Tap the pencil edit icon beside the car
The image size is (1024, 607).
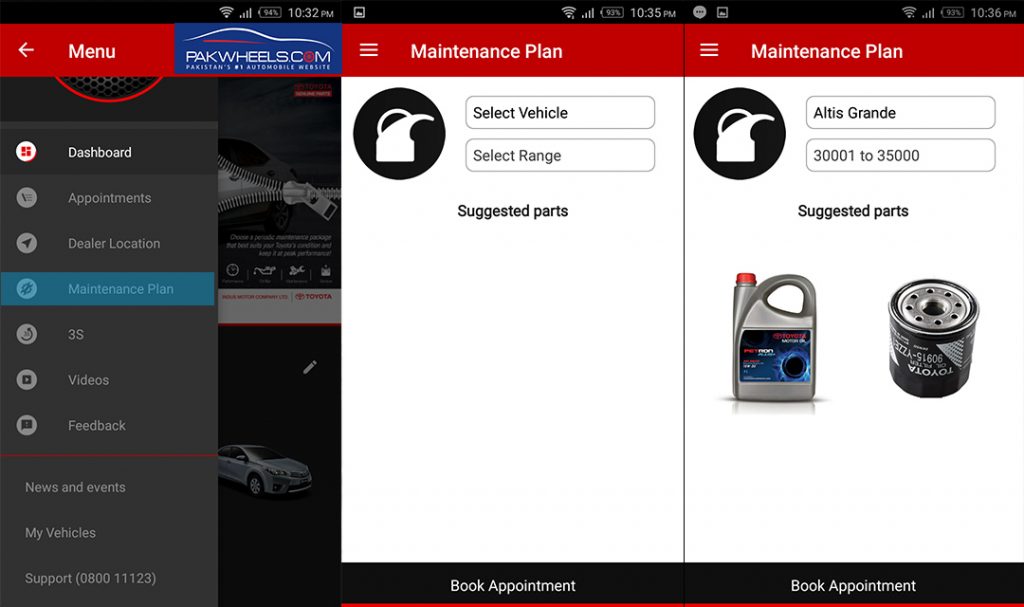[310, 367]
